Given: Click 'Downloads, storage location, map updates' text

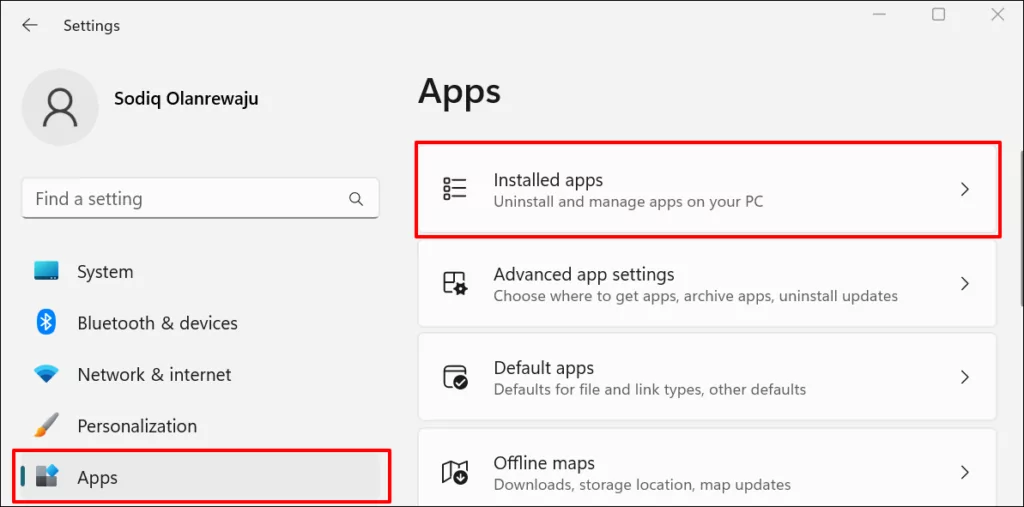Looking at the screenshot, I should (642, 485).
